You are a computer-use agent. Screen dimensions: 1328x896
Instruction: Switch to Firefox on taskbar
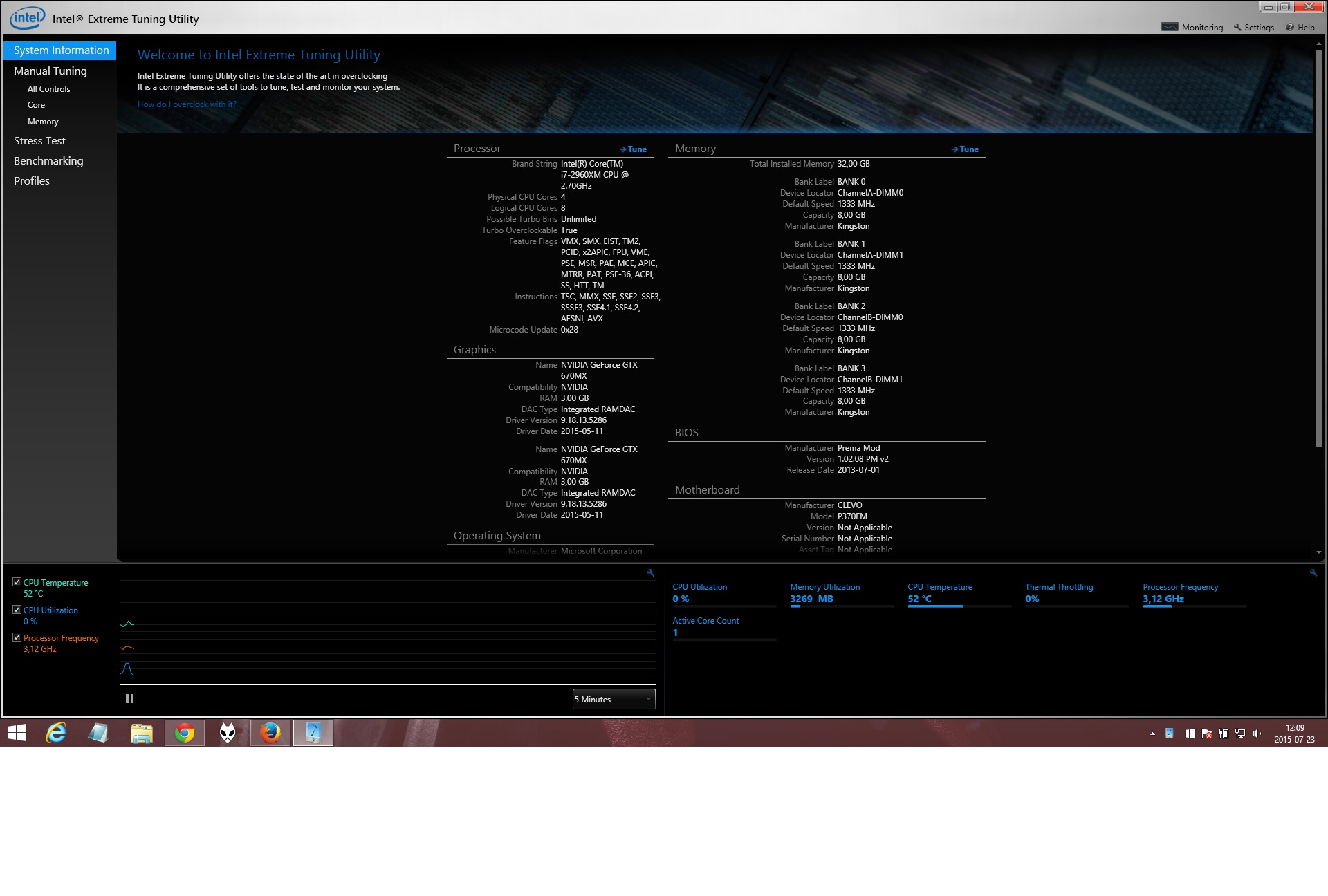click(x=270, y=733)
